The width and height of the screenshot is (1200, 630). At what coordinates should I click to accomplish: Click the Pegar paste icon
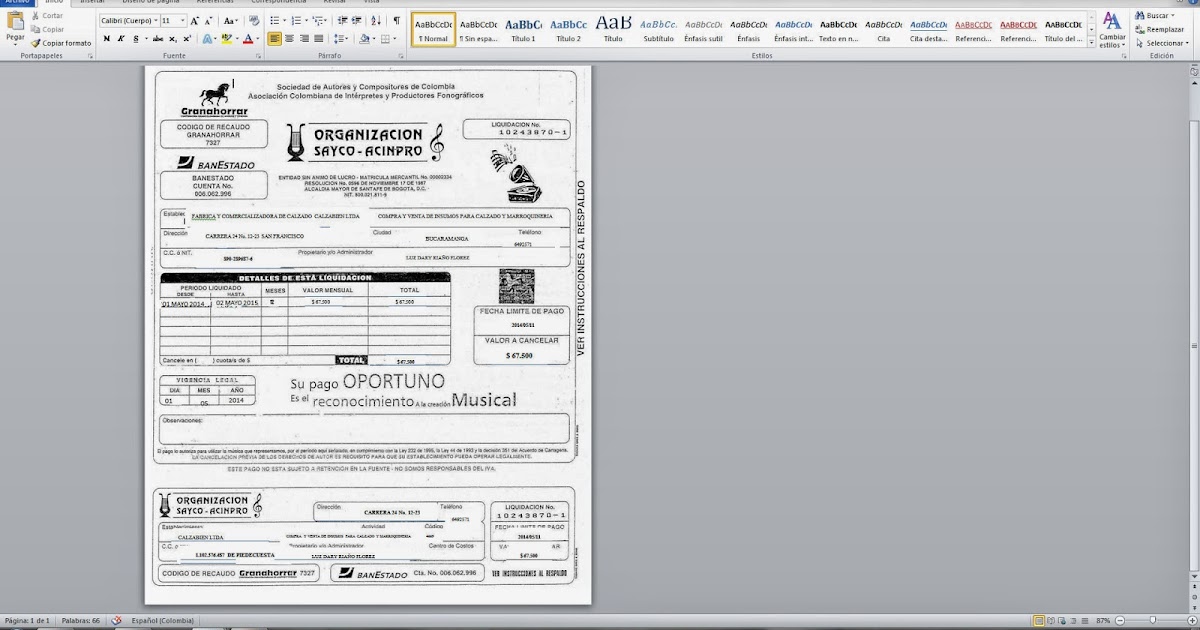pyautogui.click(x=15, y=21)
